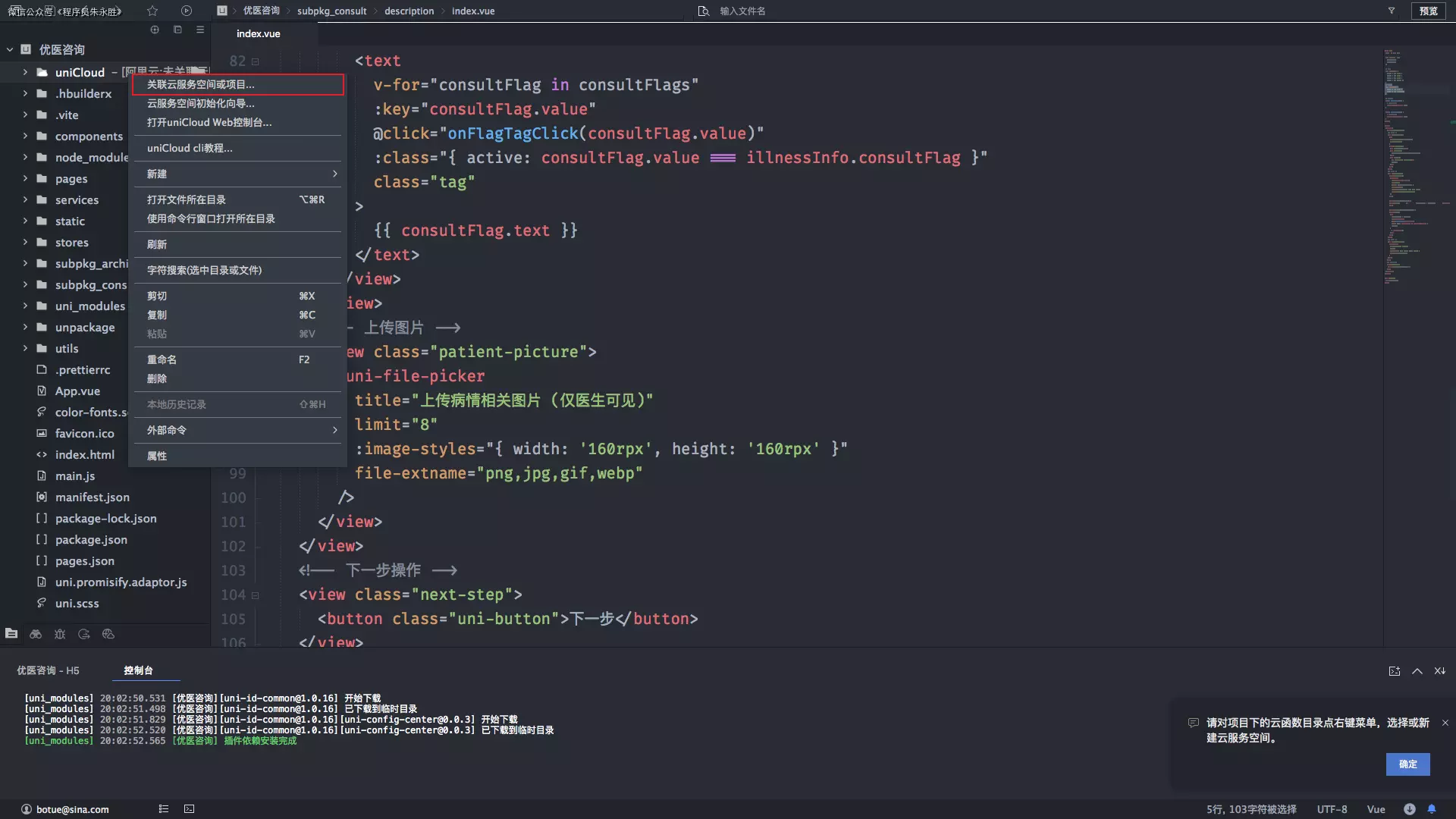Choose 字符搜索(选中目录或文件) menu entry

click(x=238, y=270)
